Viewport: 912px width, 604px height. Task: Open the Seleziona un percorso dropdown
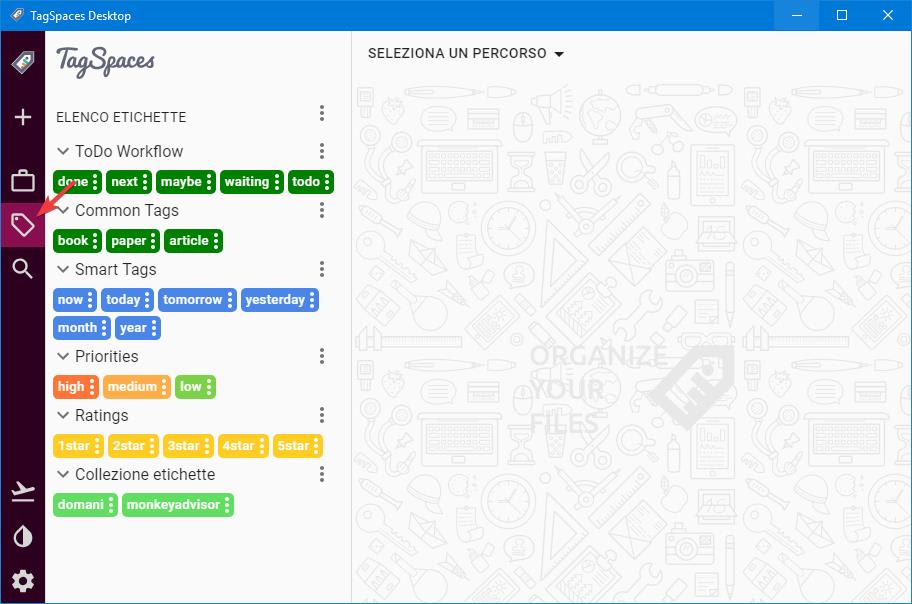[x=466, y=54]
